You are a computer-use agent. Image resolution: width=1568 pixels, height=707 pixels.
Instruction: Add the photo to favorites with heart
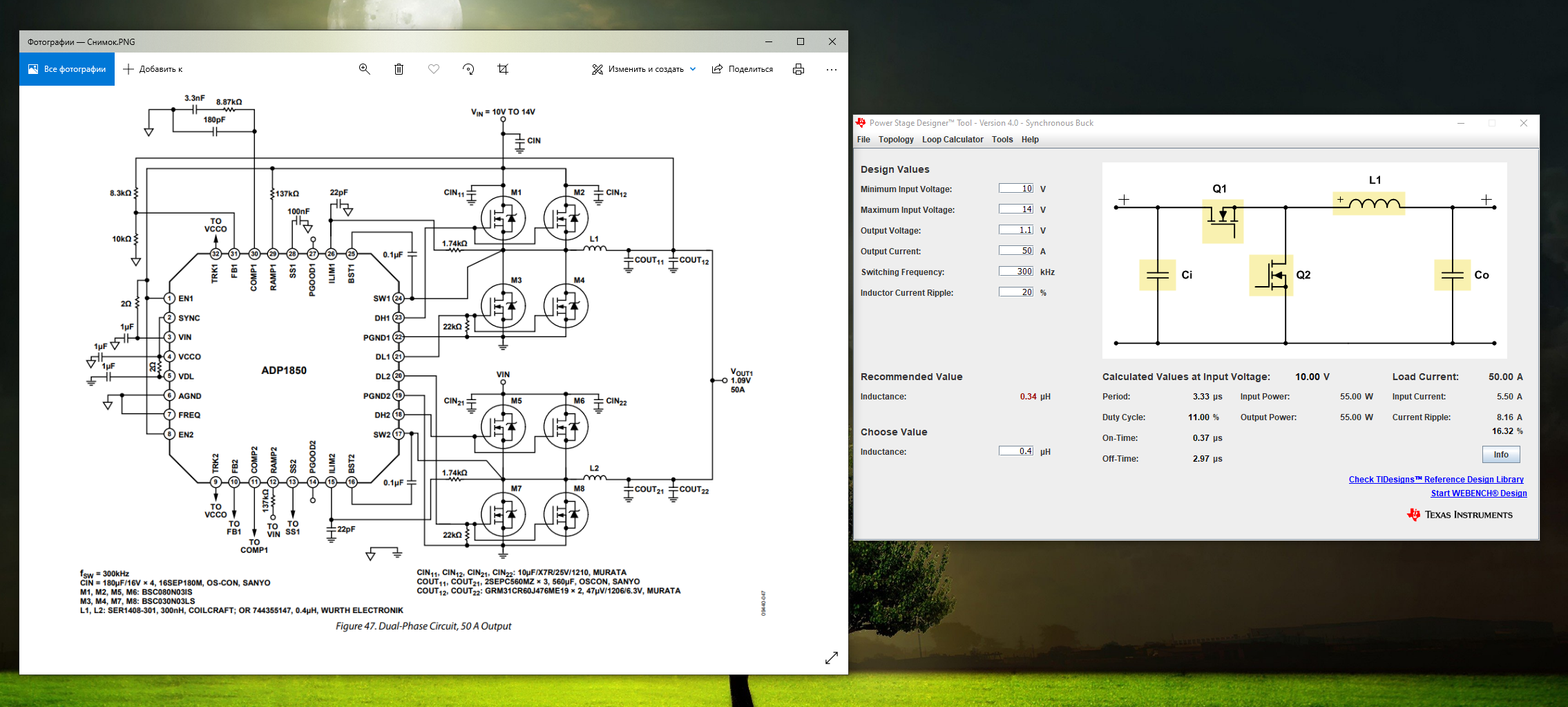tap(434, 69)
